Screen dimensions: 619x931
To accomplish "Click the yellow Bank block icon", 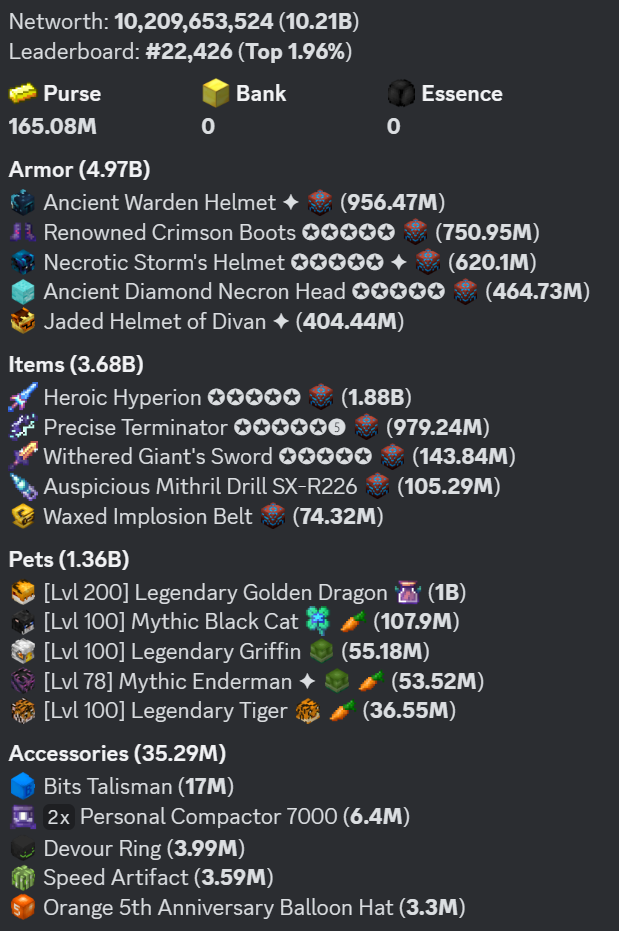I will 215,94.
